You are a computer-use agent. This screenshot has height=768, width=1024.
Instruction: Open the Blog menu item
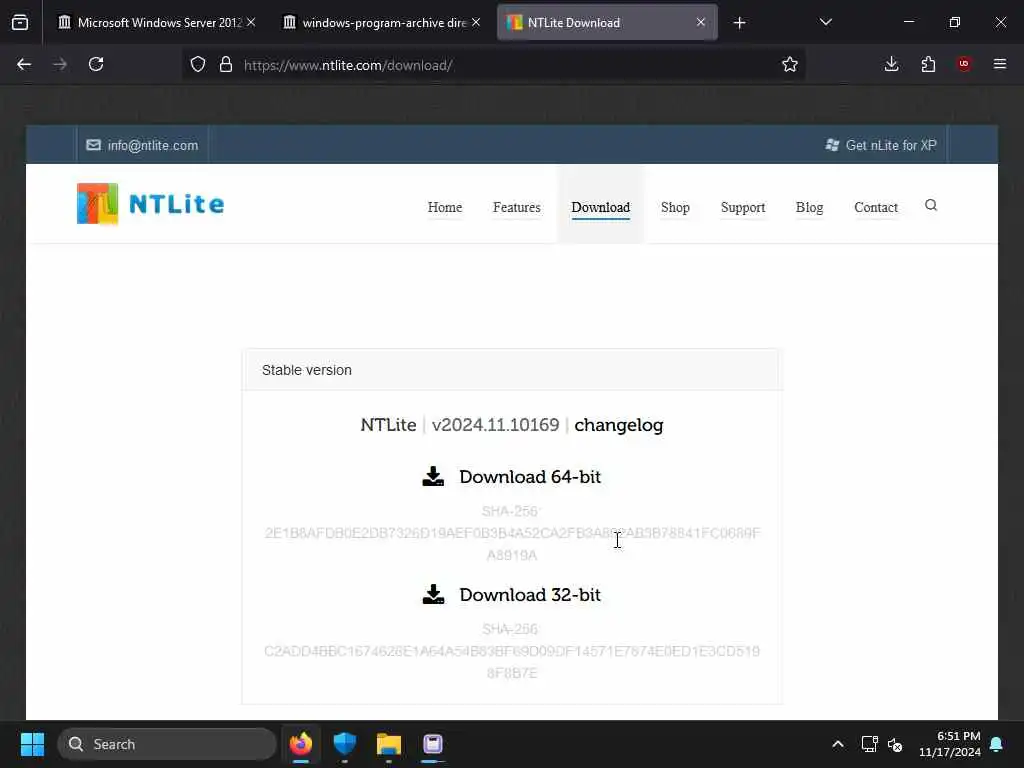pos(809,207)
